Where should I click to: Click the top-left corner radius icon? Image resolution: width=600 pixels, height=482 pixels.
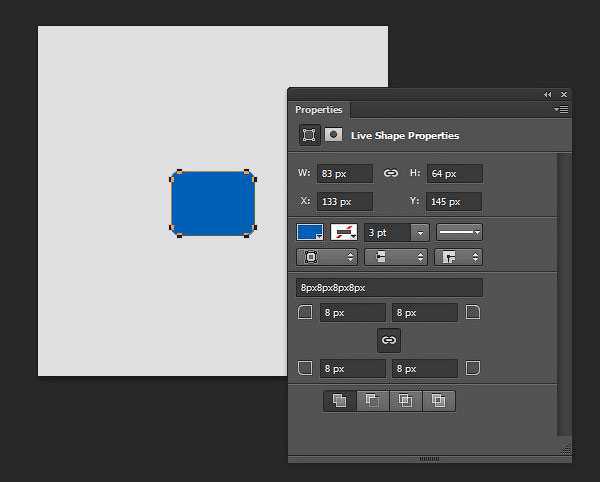(305, 312)
